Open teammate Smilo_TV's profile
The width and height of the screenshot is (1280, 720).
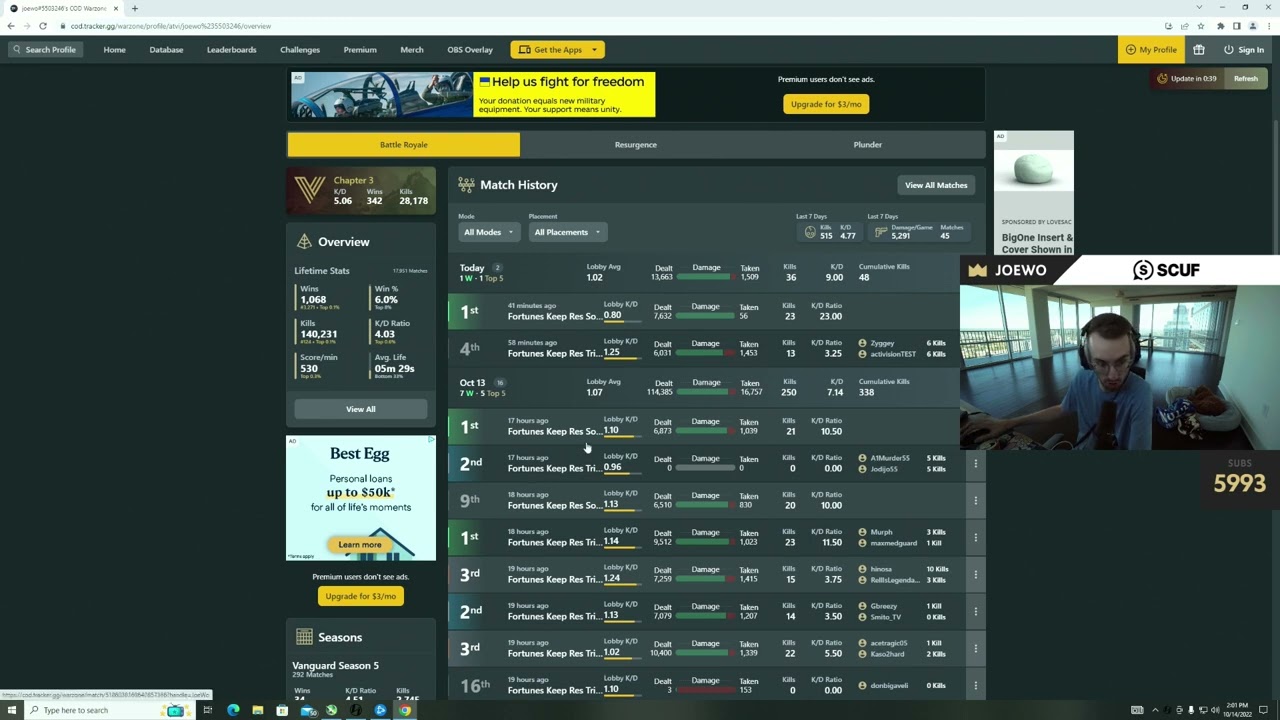click(885, 617)
